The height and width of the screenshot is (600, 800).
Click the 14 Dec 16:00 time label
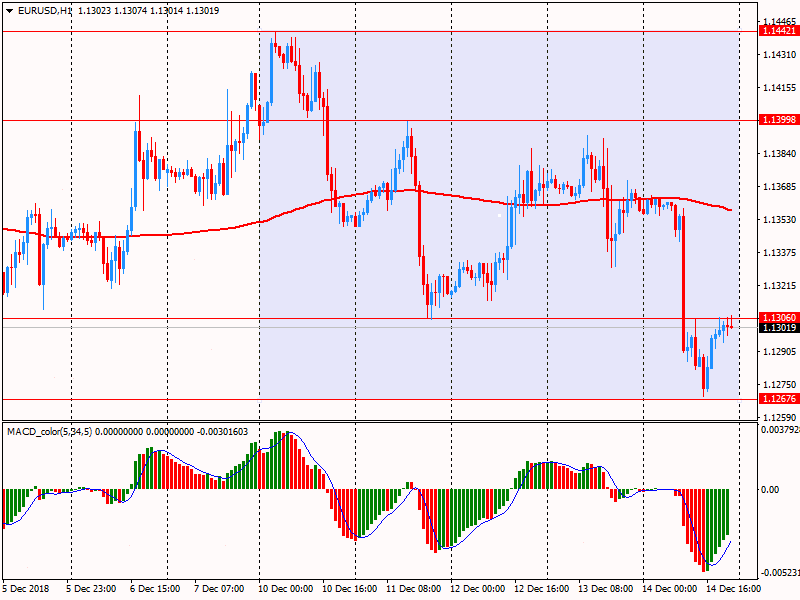[x=731, y=589]
